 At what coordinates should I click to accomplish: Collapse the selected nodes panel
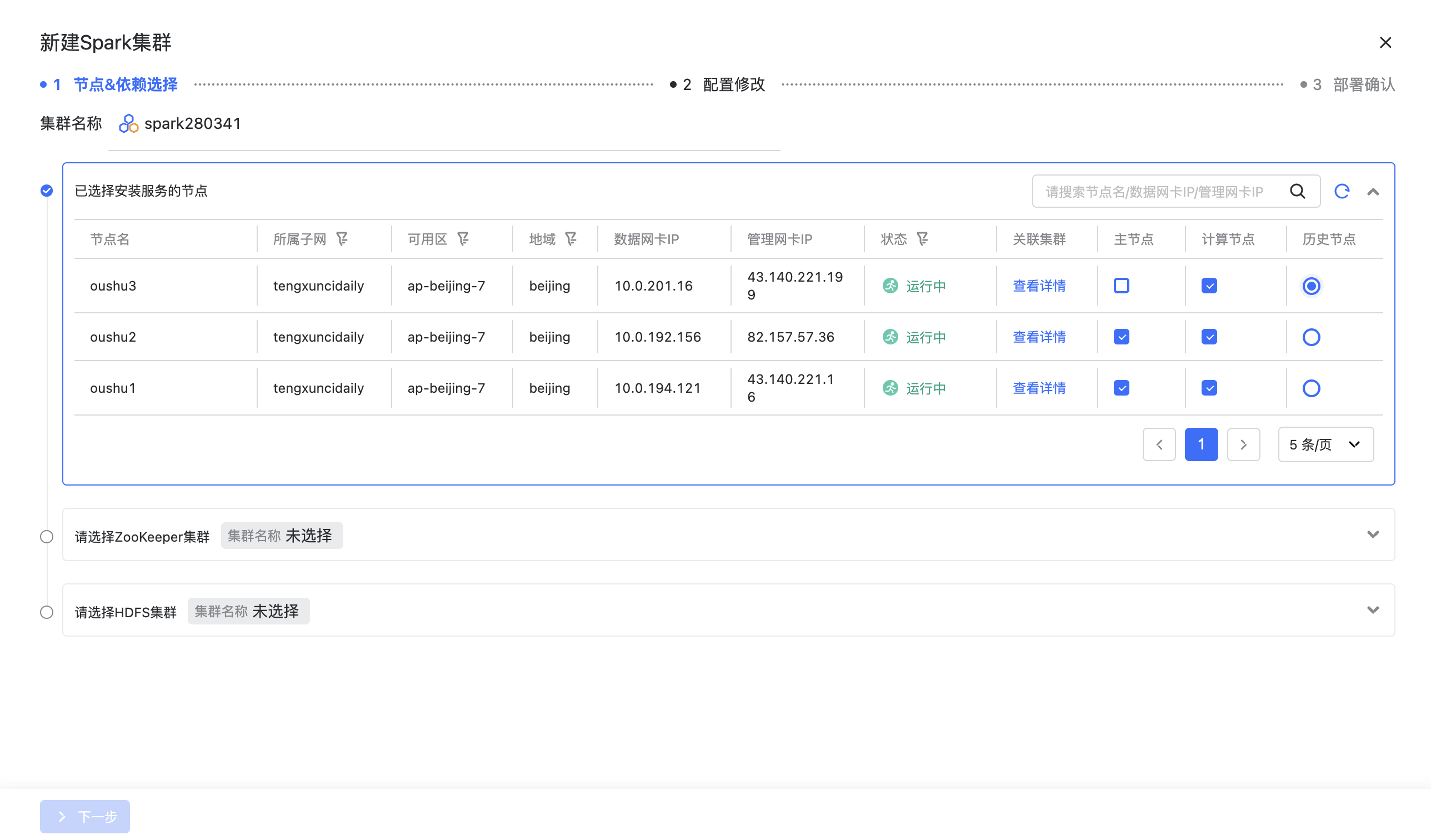tap(1373, 192)
